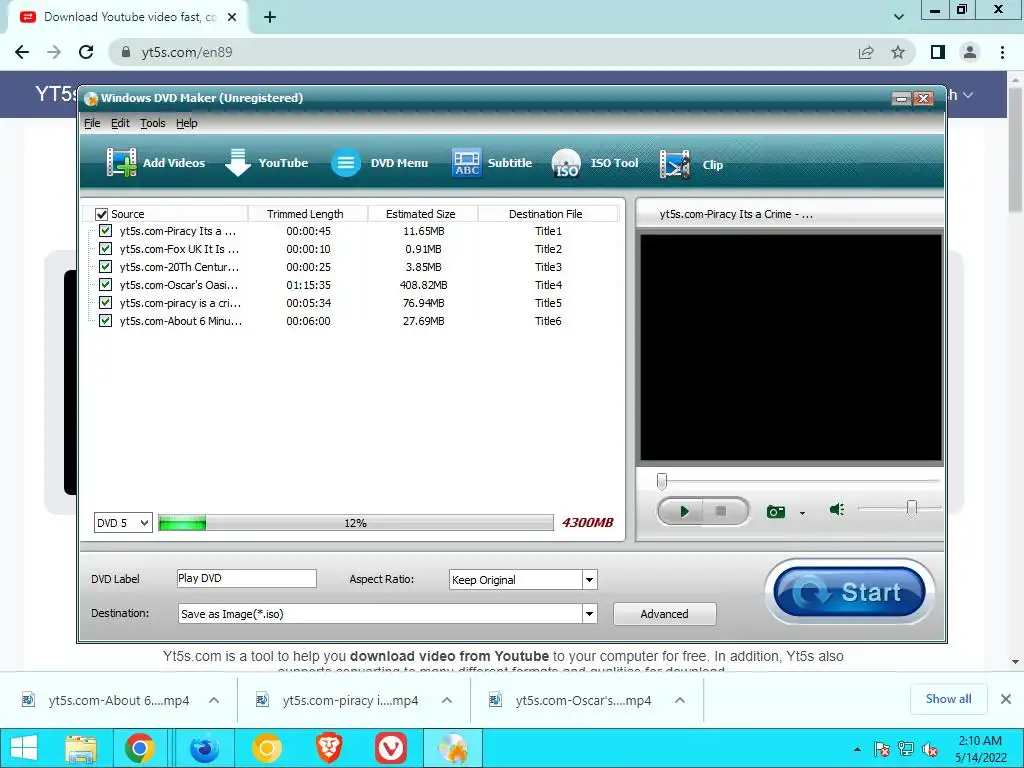Viewport: 1024px width, 768px height.
Task: Click the DVD Label input field
Action: tap(246, 579)
